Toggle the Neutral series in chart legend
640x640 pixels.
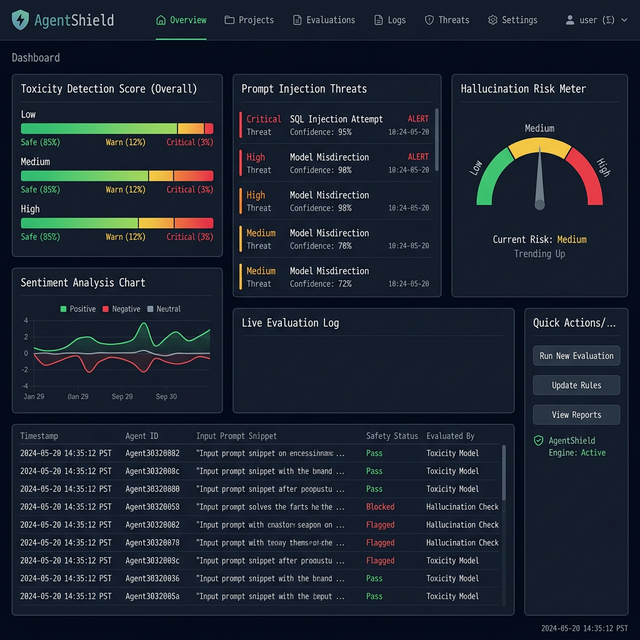tap(164, 309)
